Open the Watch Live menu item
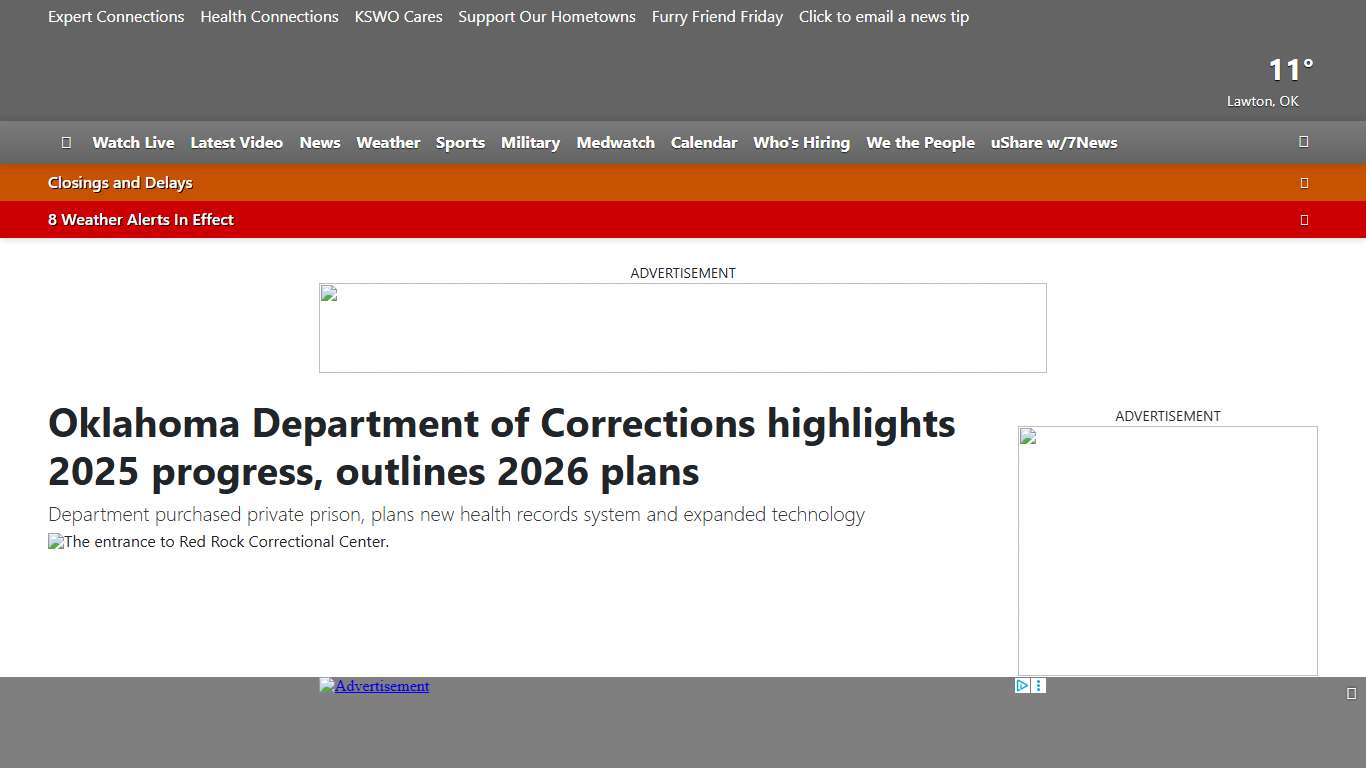Viewport: 1366px width, 768px height. click(x=133, y=142)
